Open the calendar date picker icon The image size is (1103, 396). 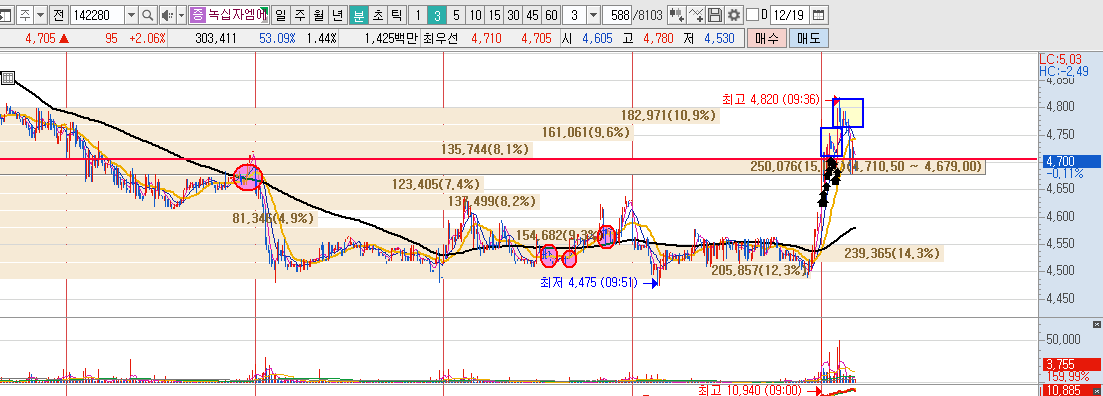click(x=820, y=14)
